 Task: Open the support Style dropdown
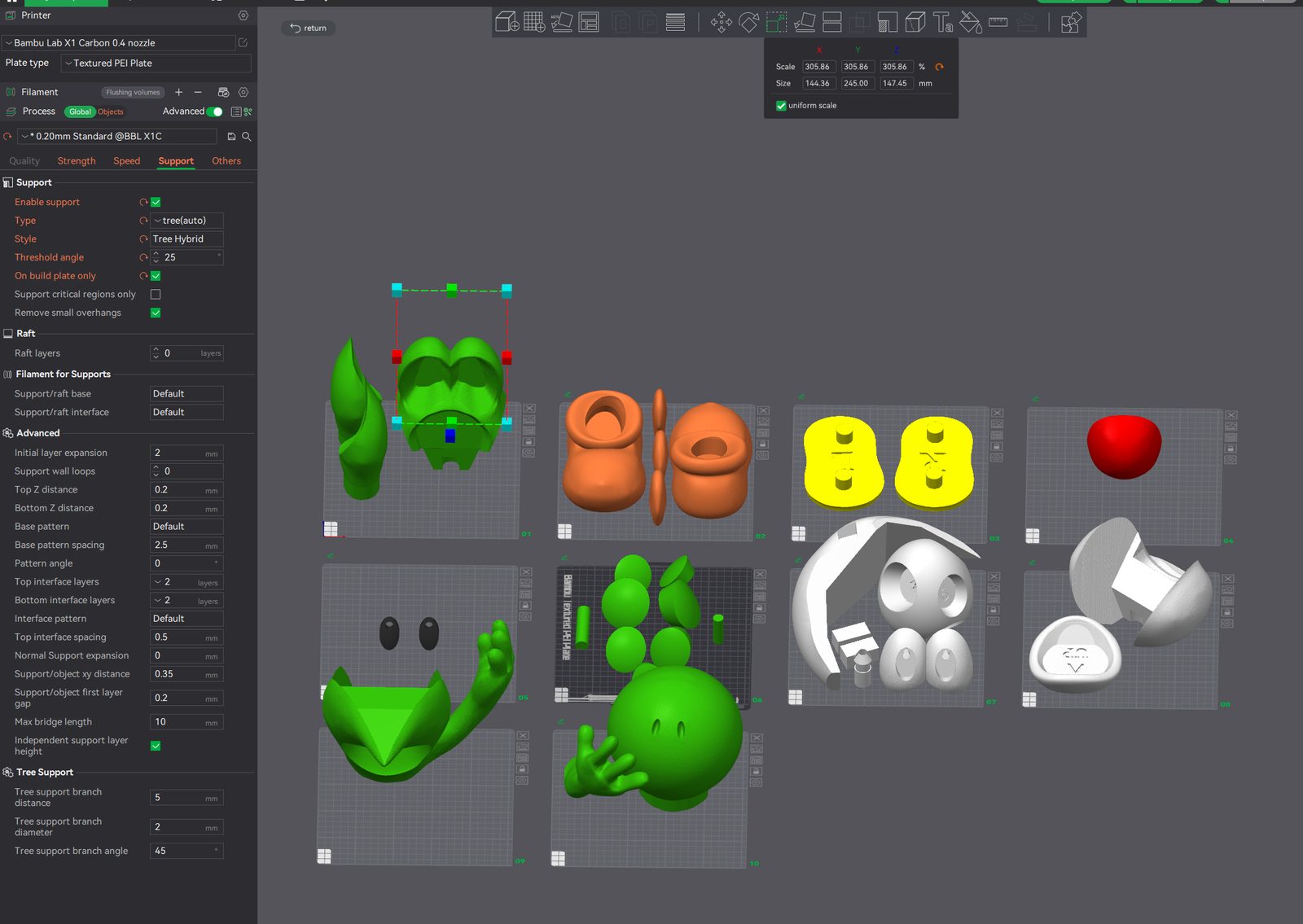[186, 239]
